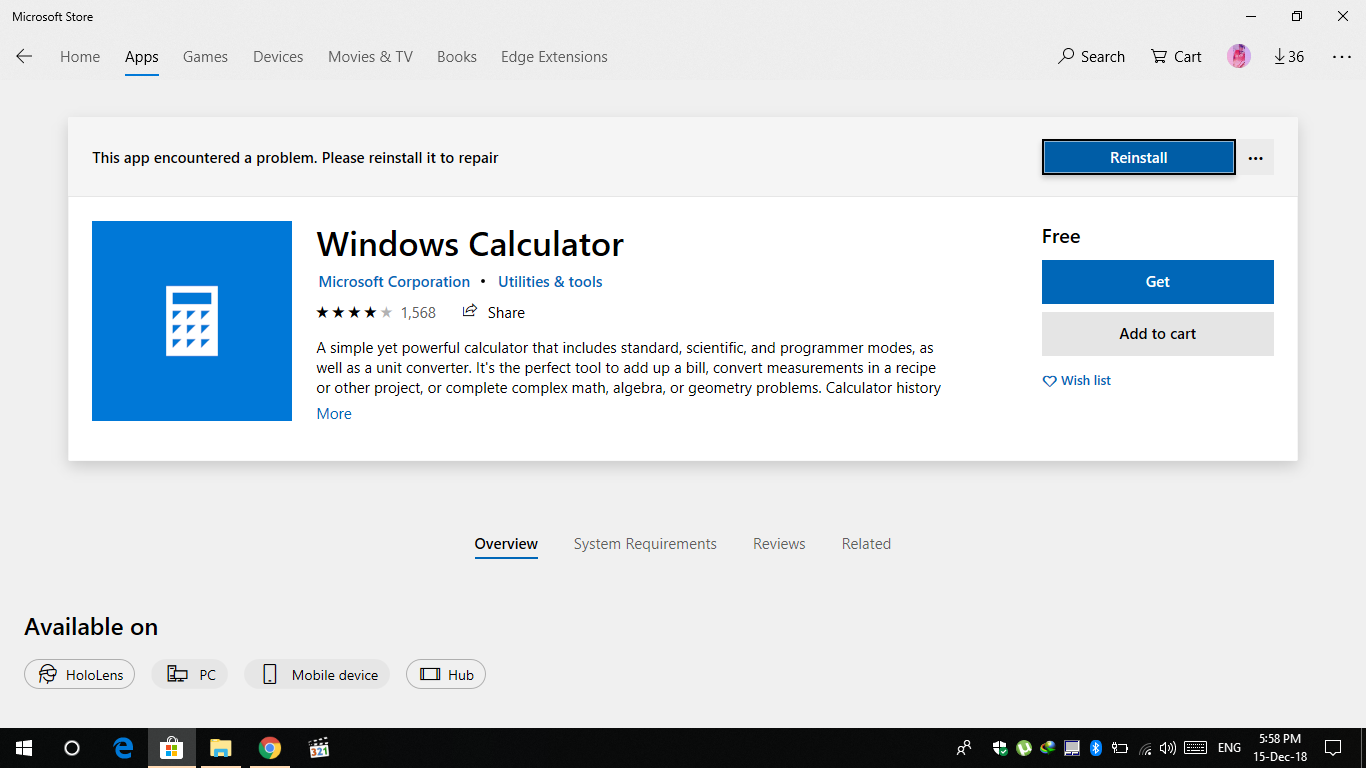Switch to the Devices tab
Image resolution: width=1366 pixels, height=768 pixels.
click(x=278, y=57)
